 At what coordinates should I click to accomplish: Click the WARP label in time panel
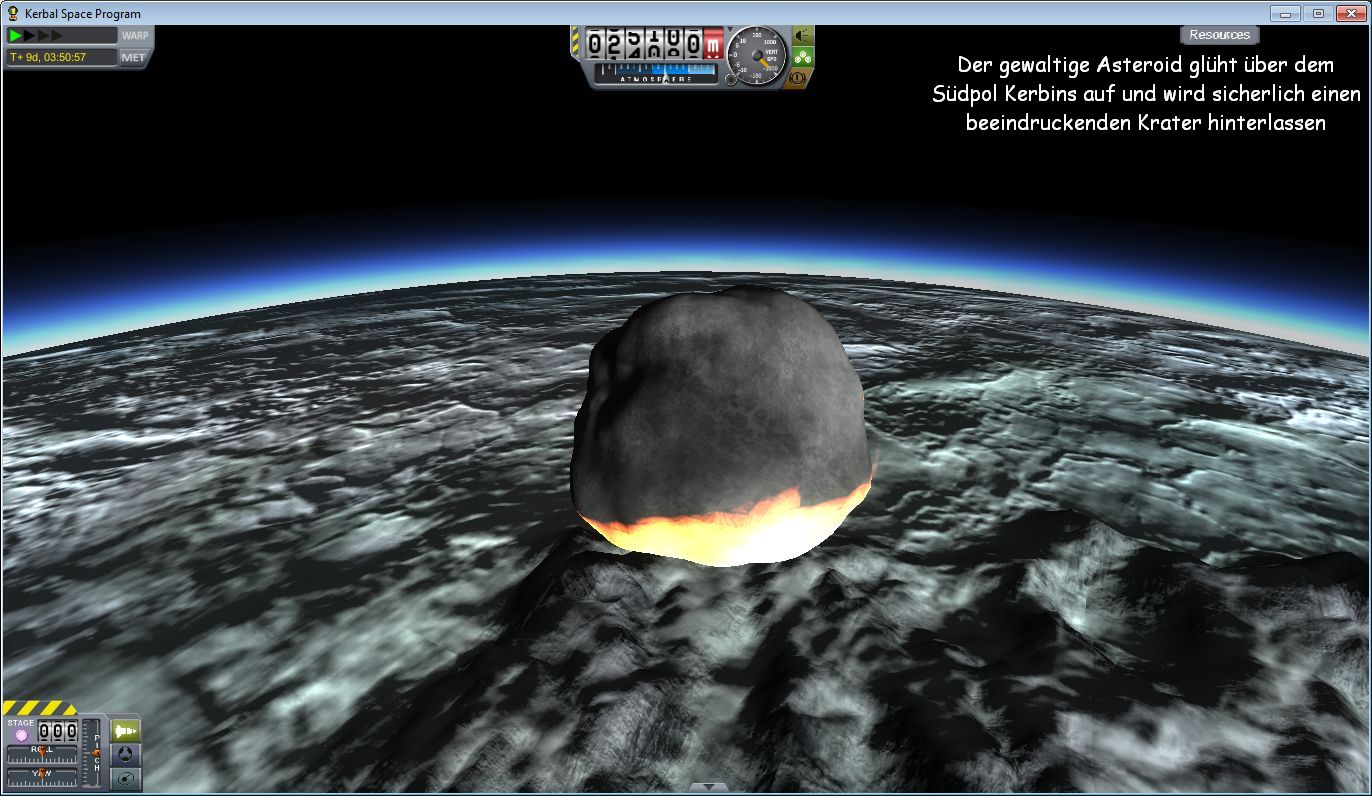coord(134,35)
